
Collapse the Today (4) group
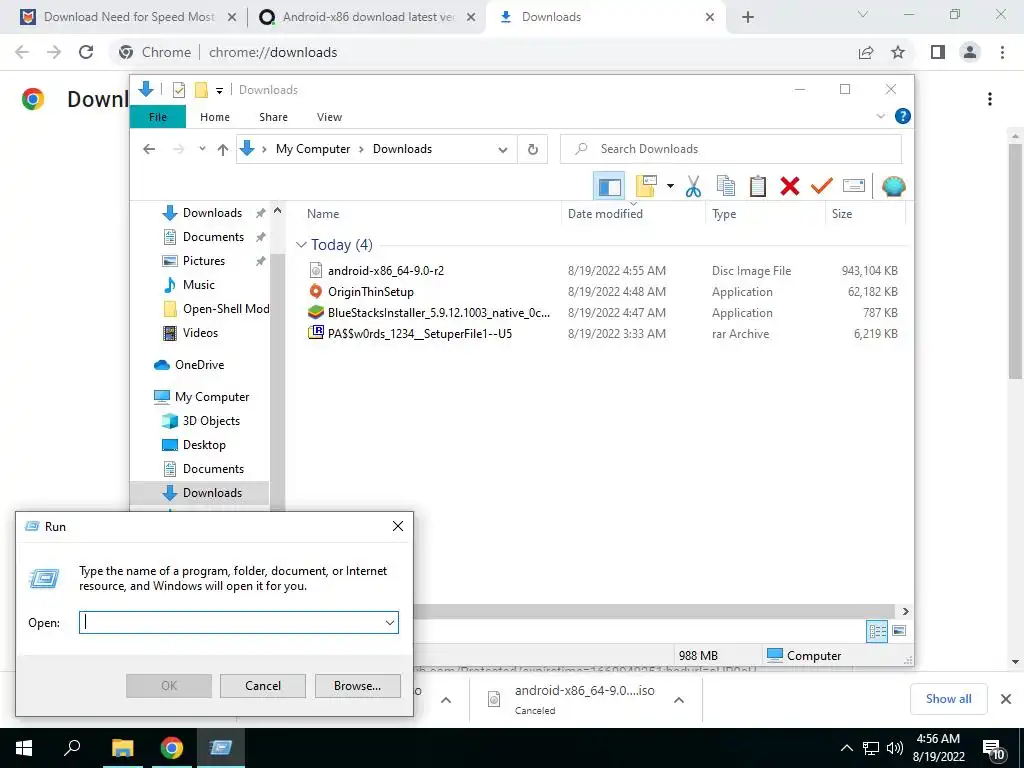301,245
